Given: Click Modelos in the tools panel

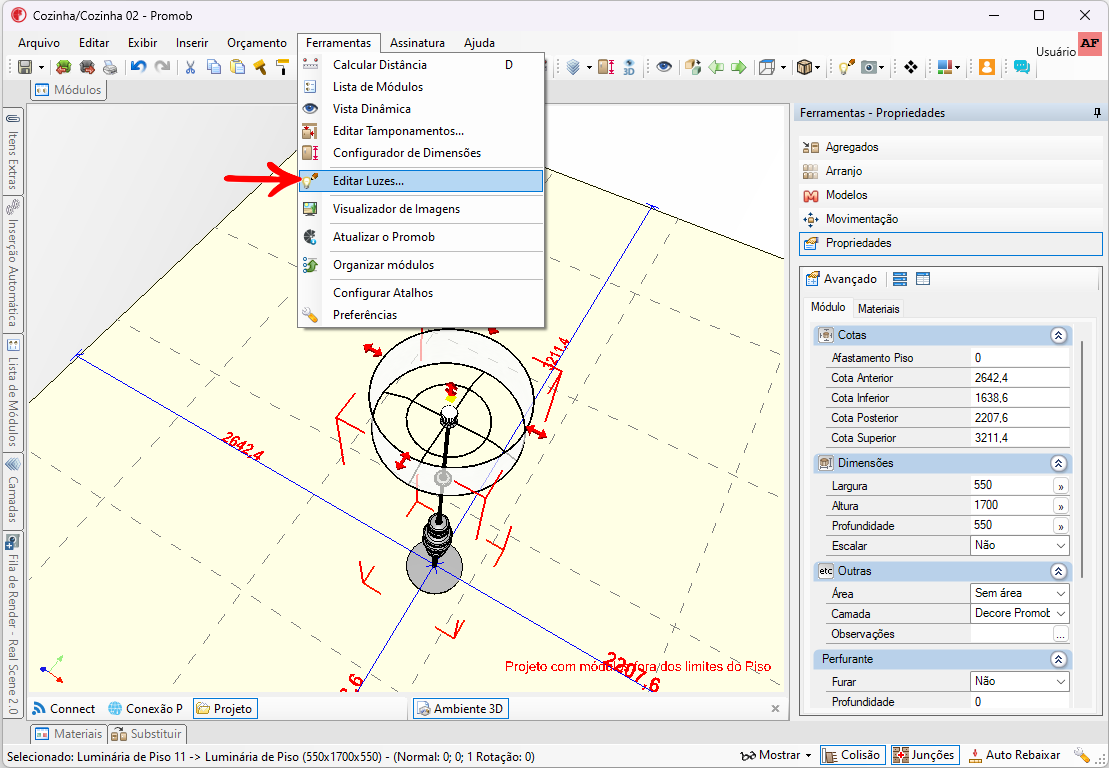Looking at the screenshot, I should click(x=951, y=195).
